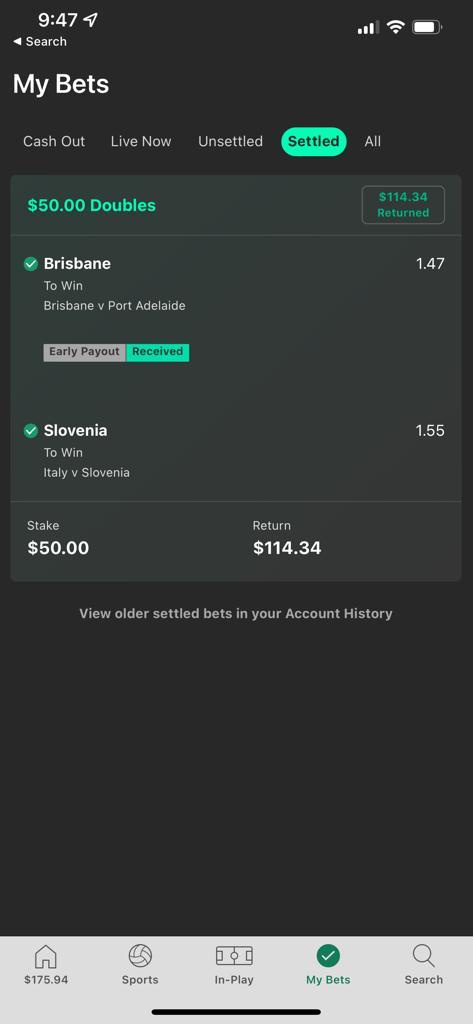Switch to the Unsettled tab
473x1024 pixels.
[x=231, y=142]
